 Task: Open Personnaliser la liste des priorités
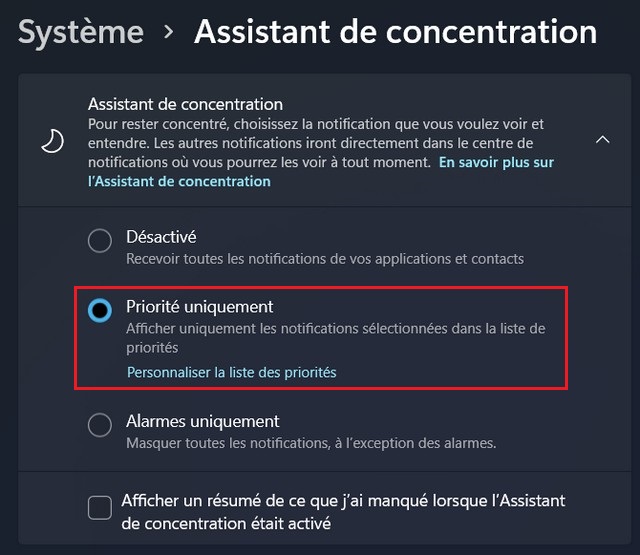pyautogui.click(x=231, y=372)
